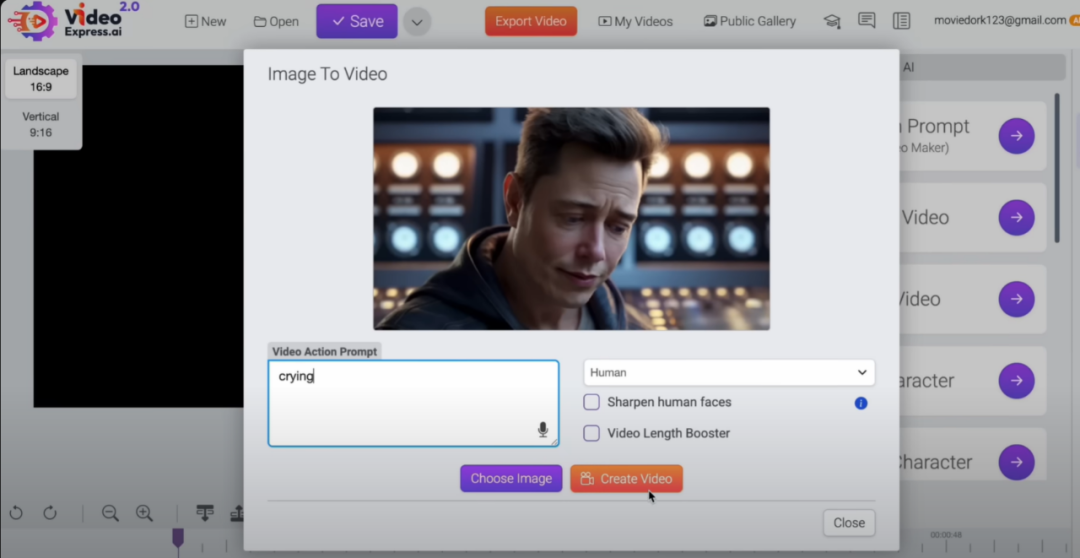The width and height of the screenshot is (1080, 558).
Task: Zoom in the timeline with the plus magnifier
Action: tap(144, 513)
